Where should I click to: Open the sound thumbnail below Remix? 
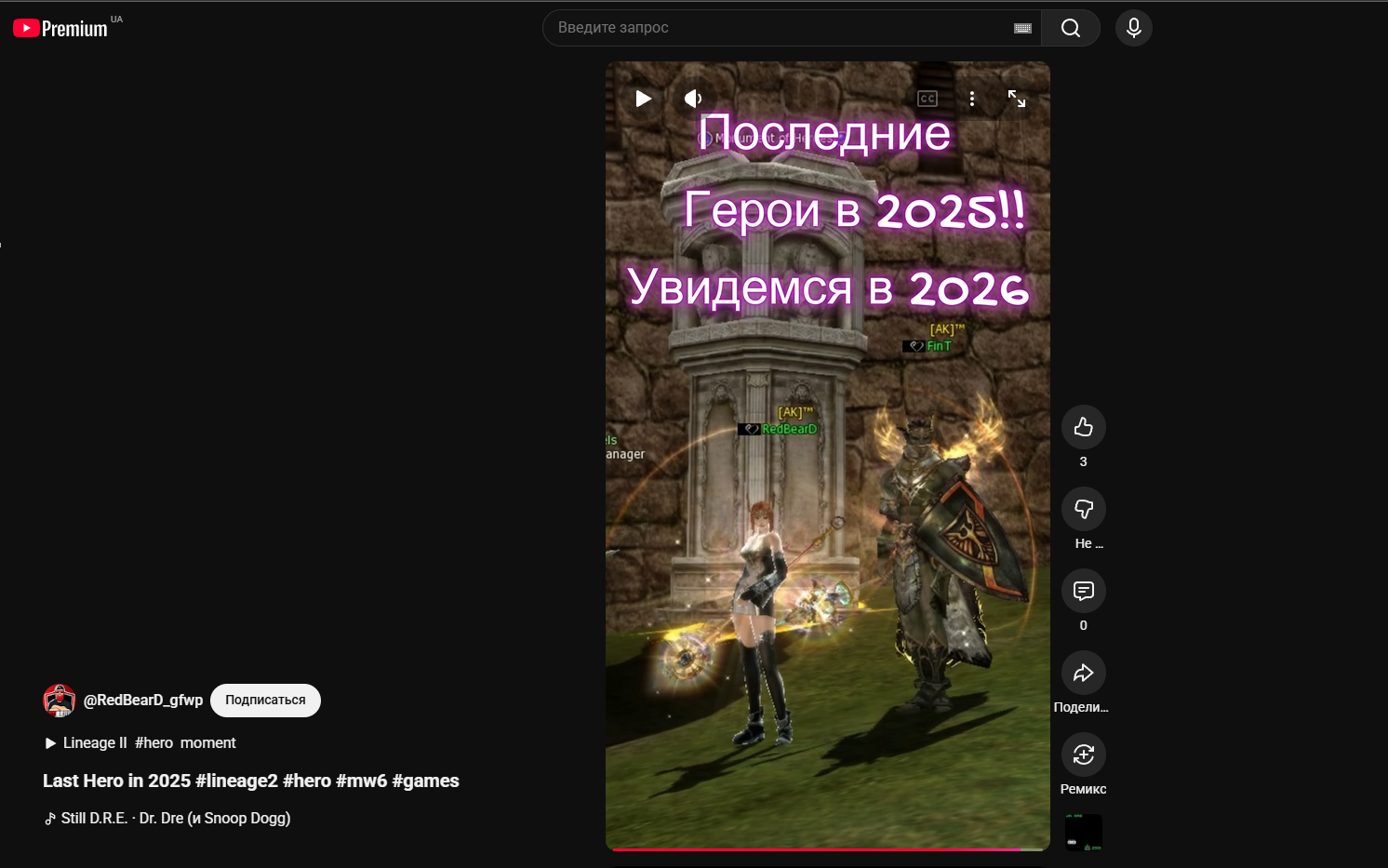pos(1083,832)
